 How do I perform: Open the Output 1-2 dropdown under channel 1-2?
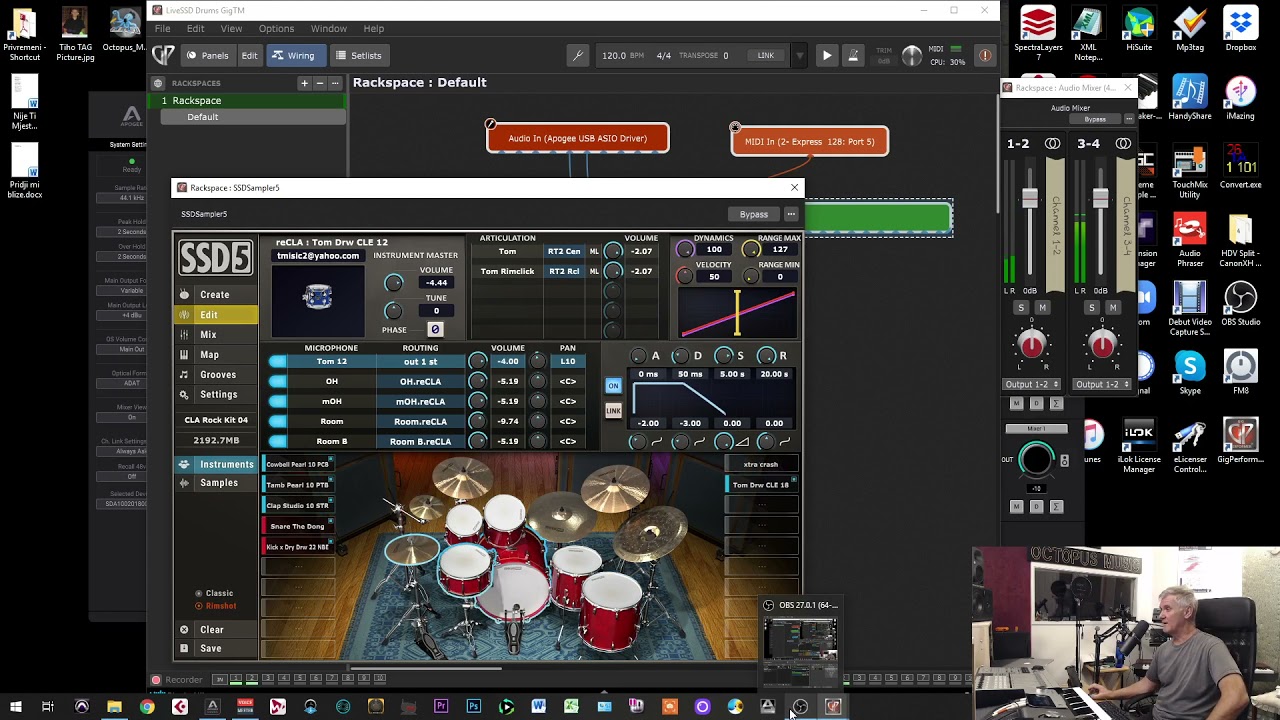tap(1032, 384)
